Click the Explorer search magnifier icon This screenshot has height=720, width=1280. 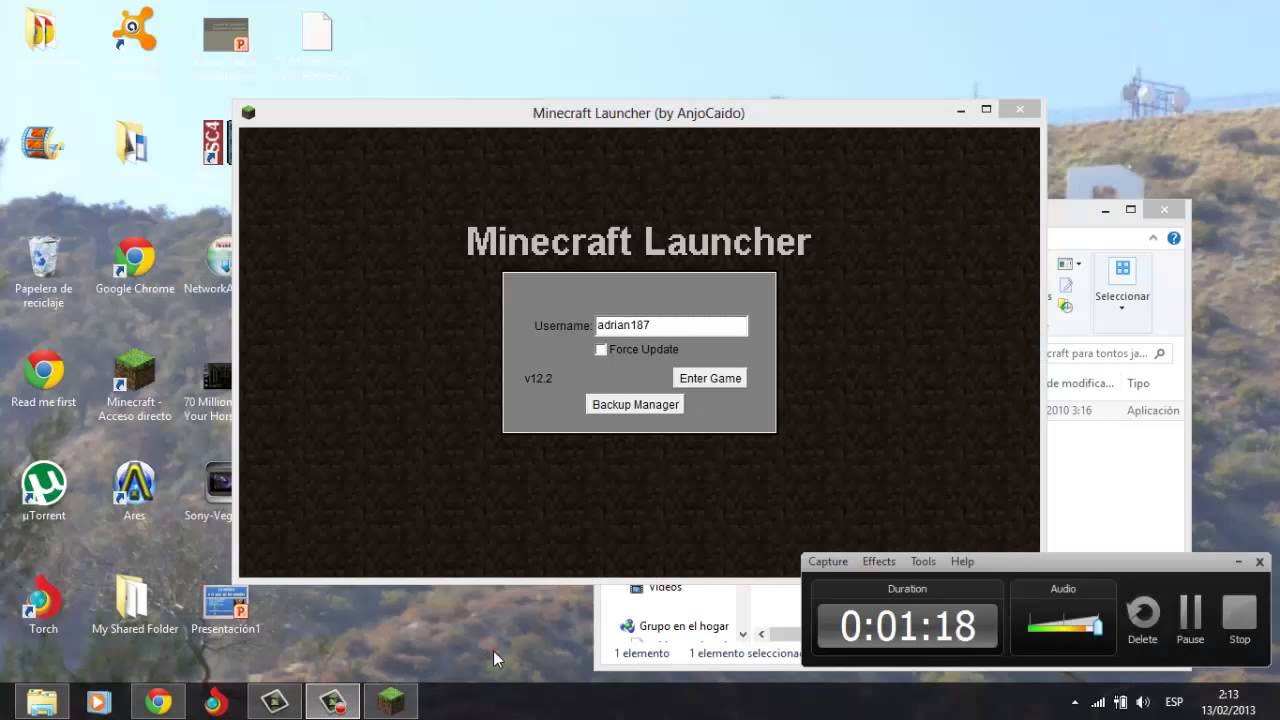[1160, 353]
